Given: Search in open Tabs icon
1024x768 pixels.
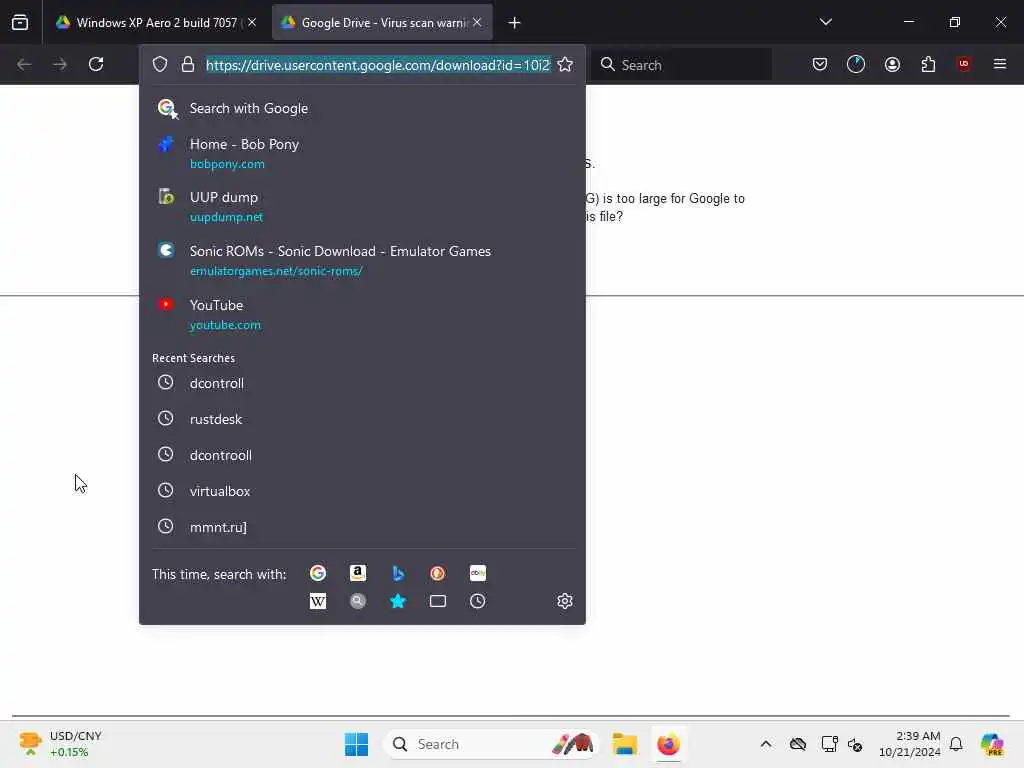Looking at the screenshot, I should coord(438,601).
